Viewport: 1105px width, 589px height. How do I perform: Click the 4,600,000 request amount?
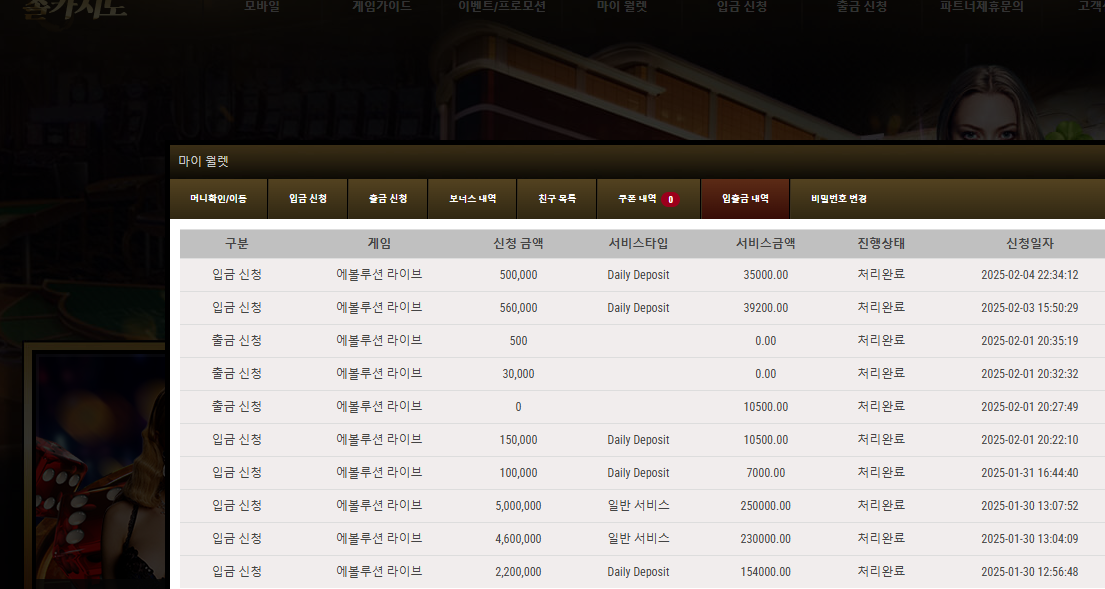[x=518, y=539]
